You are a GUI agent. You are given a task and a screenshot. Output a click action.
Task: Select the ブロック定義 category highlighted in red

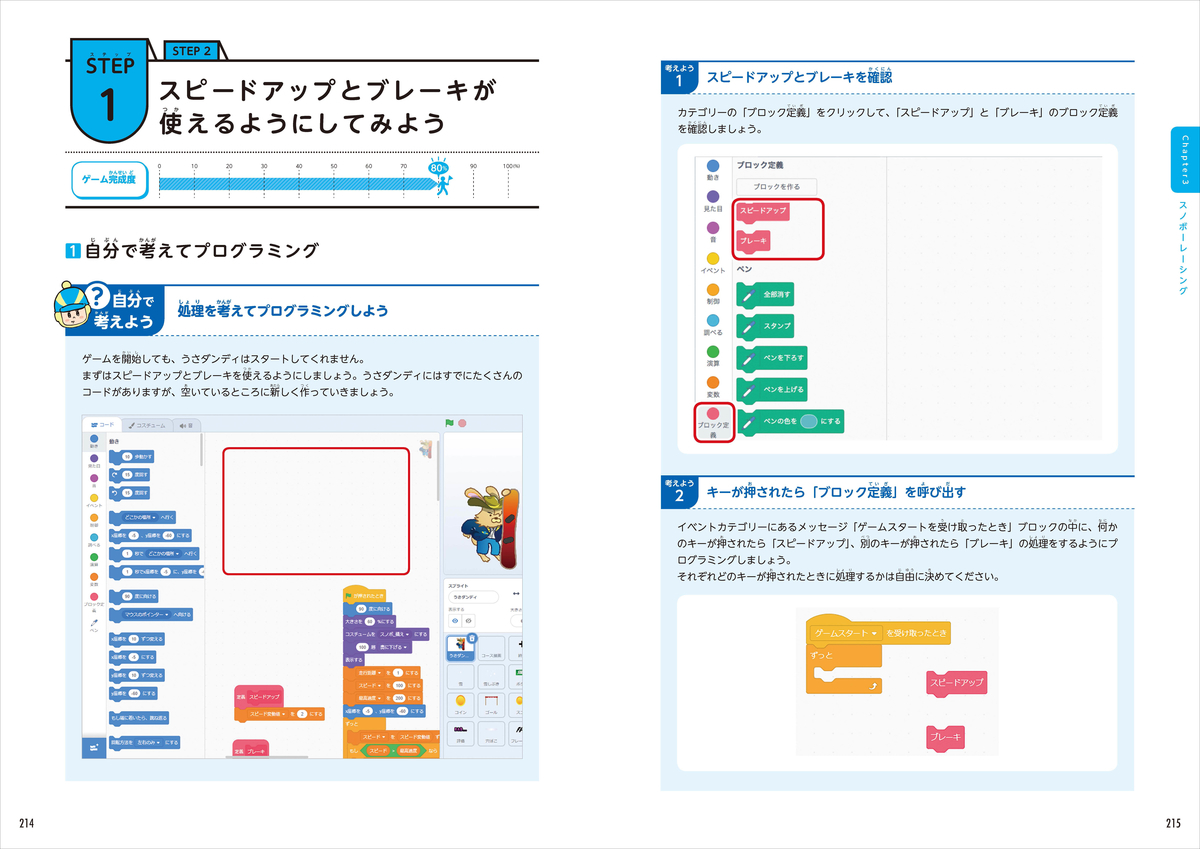[713, 422]
